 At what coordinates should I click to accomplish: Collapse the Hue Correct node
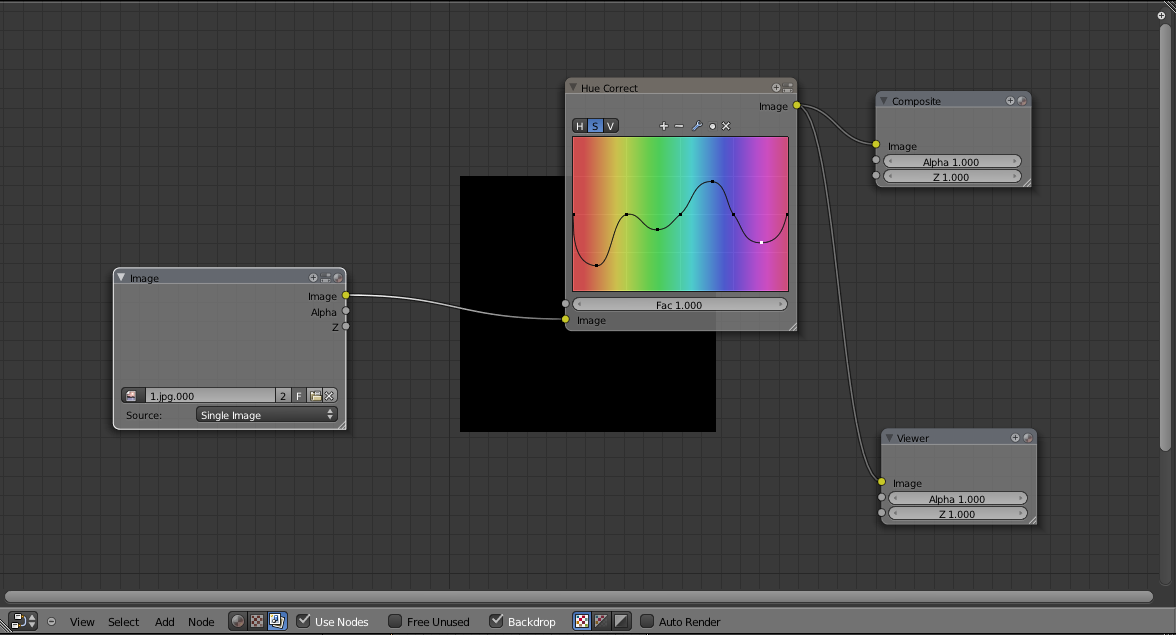pos(573,87)
